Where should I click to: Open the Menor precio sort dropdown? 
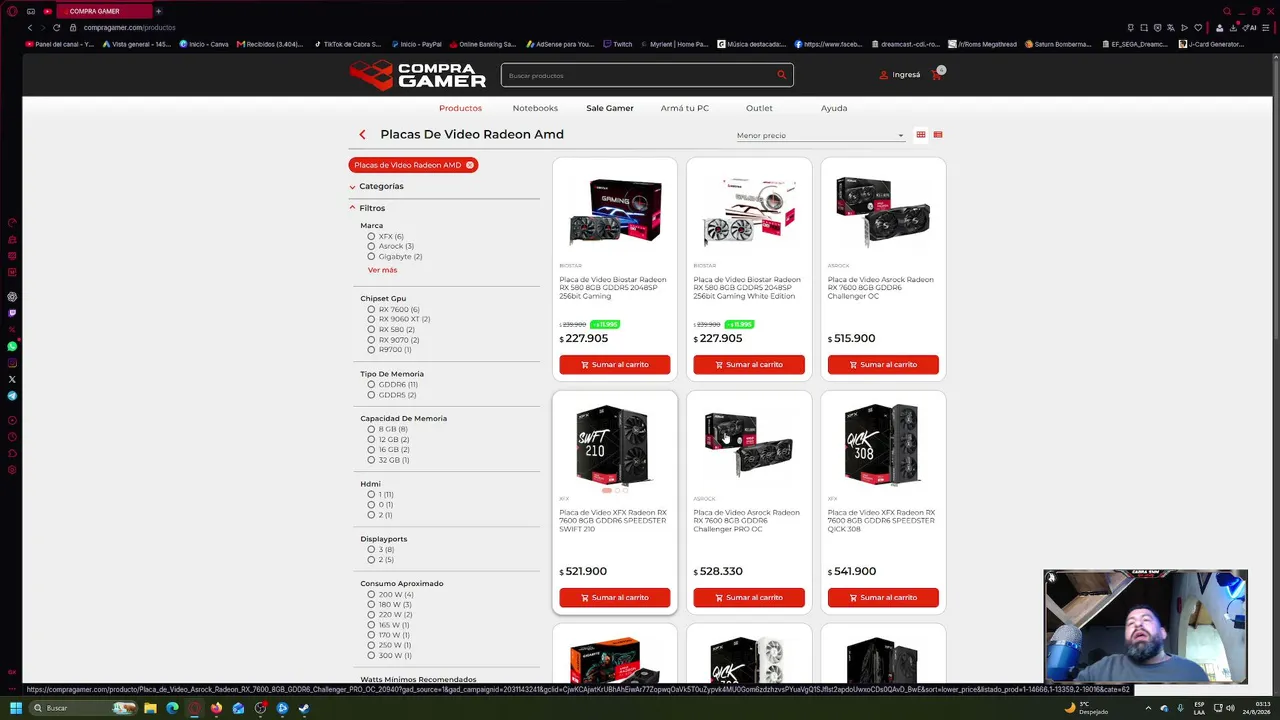[x=820, y=136]
